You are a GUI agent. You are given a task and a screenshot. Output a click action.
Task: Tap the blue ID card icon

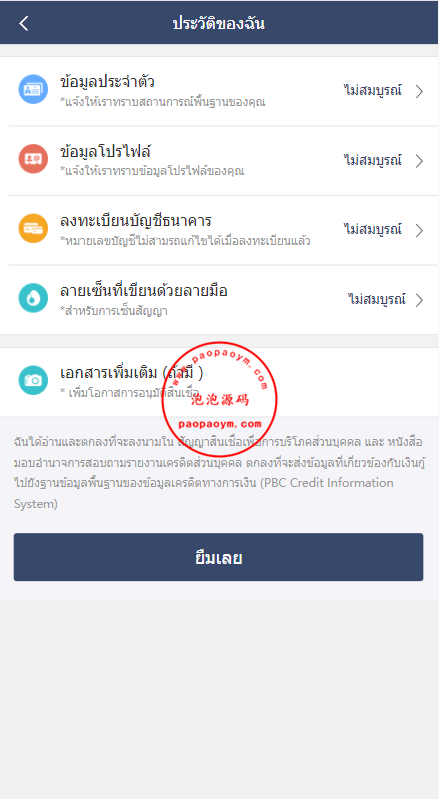coord(33,90)
